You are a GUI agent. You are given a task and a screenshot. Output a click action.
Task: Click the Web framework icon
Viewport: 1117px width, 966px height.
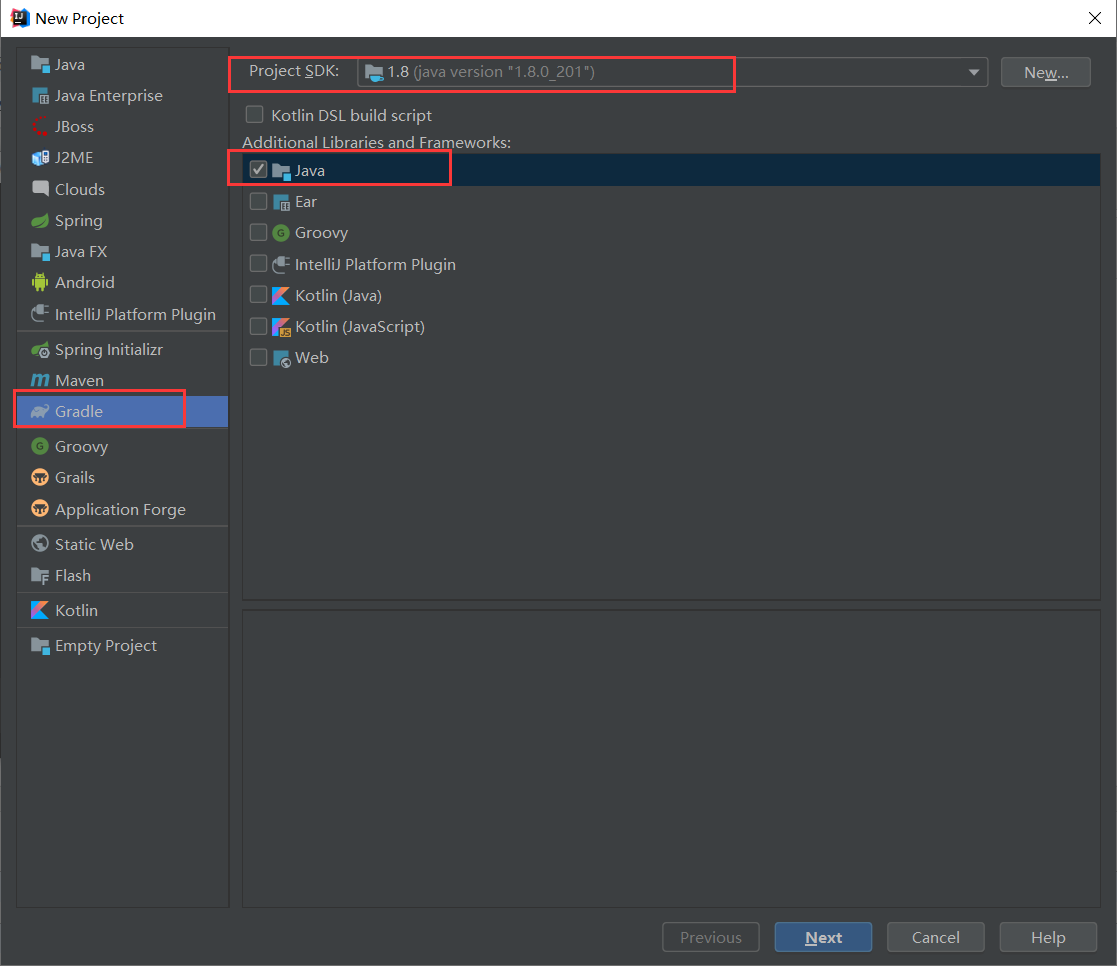(x=281, y=358)
